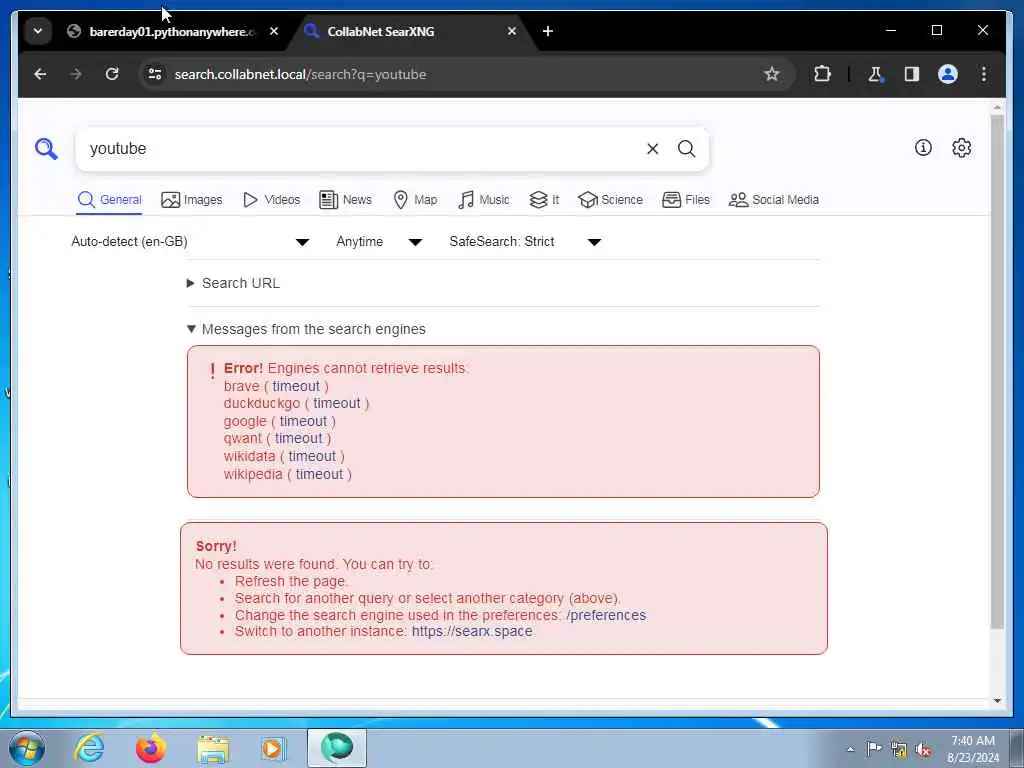Click the google timeout link
Screen dimensions: 1024x768
tap(303, 421)
